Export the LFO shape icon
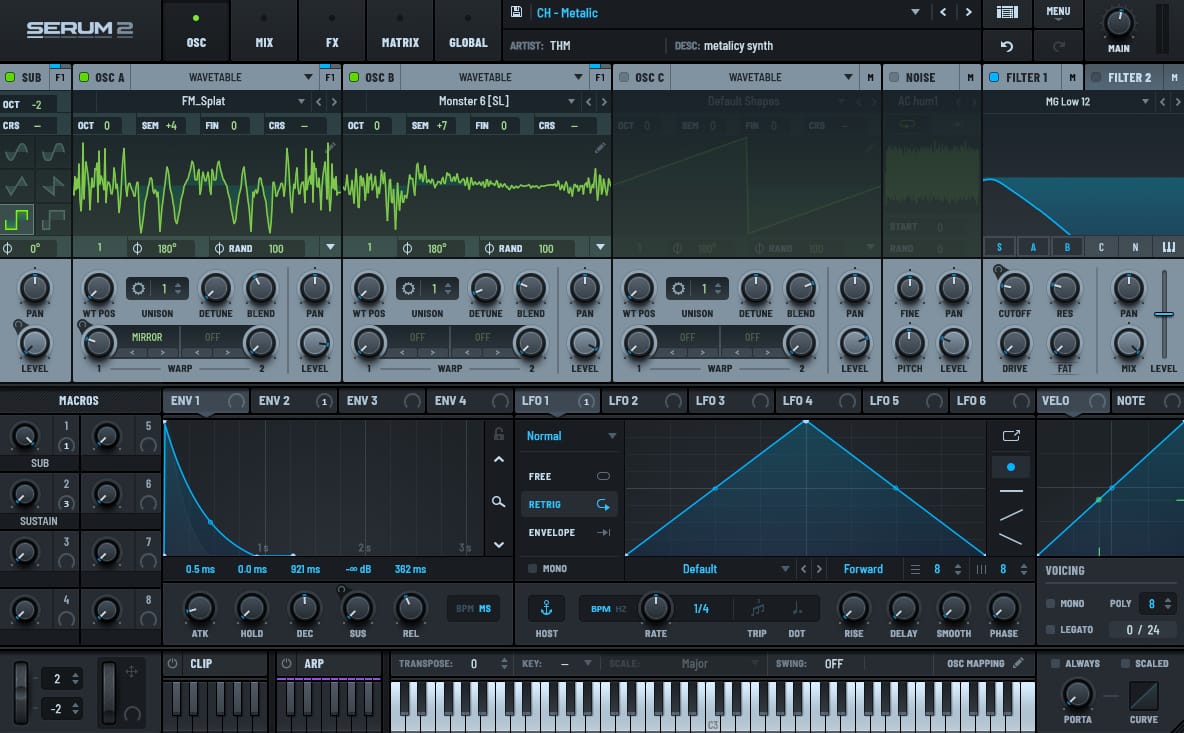This screenshot has width=1184, height=733. [1011, 436]
